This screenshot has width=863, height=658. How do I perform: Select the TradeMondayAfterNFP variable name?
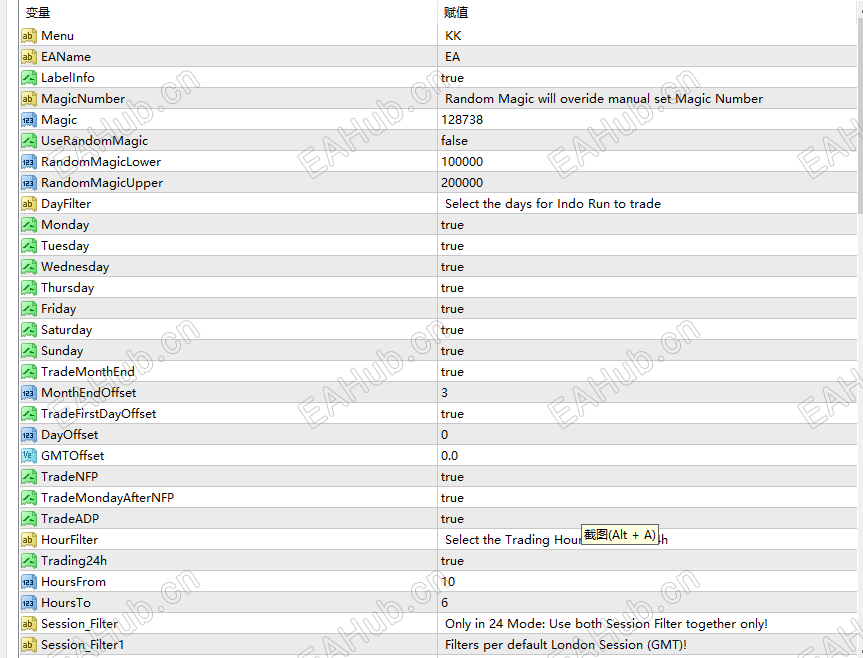[107, 498]
